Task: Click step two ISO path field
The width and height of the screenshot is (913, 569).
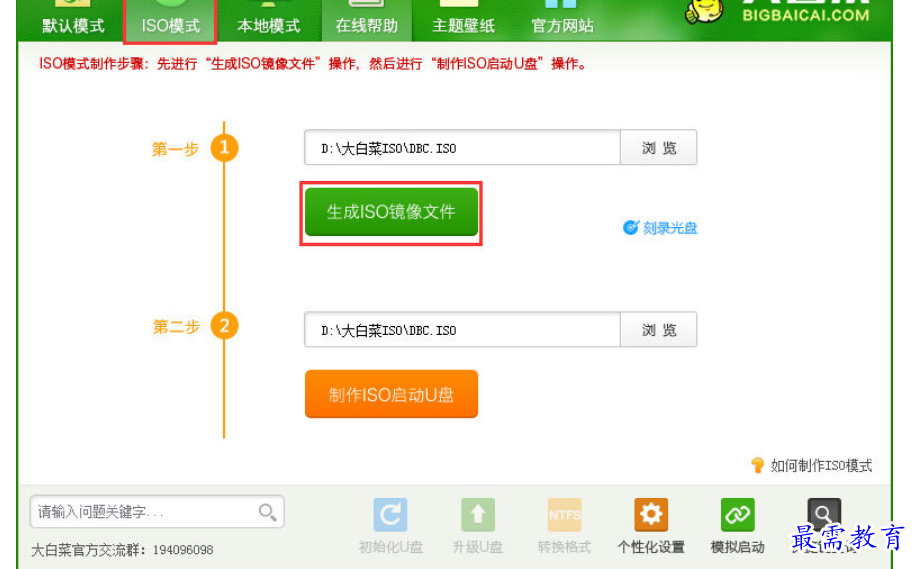Action: pos(462,330)
